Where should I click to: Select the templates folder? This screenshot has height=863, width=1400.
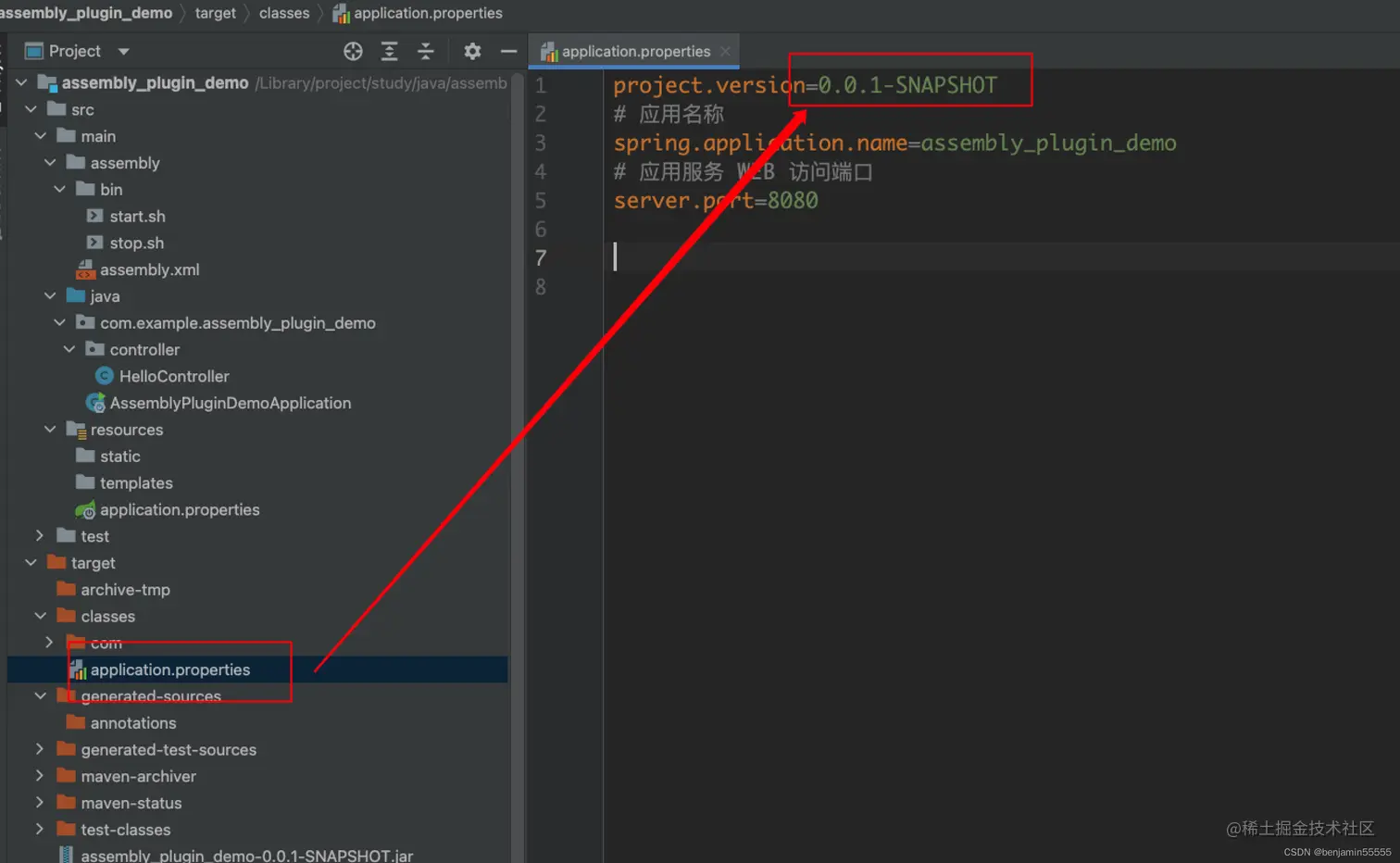point(136,483)
